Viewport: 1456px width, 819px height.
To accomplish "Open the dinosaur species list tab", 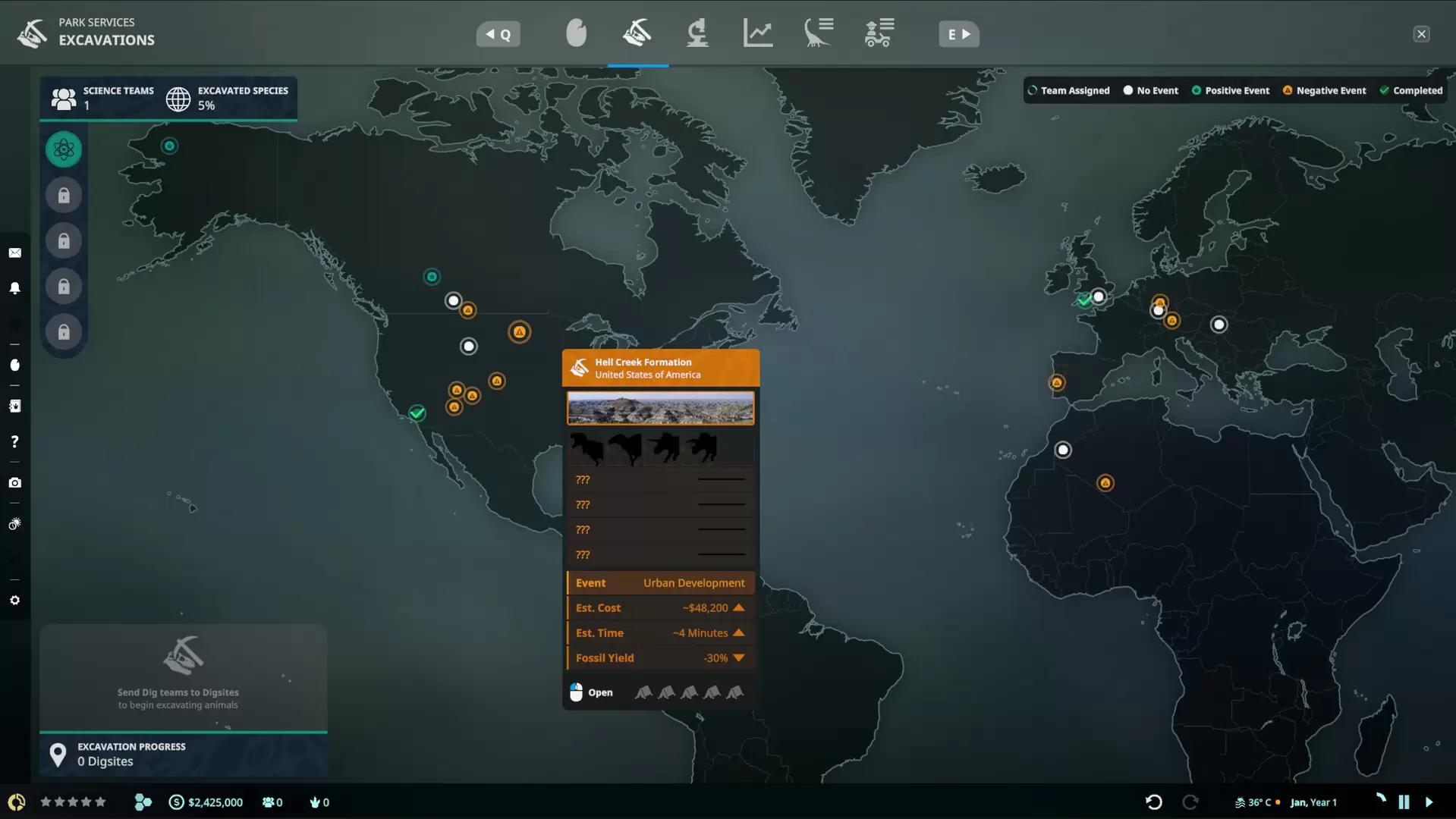I will 818,33.
